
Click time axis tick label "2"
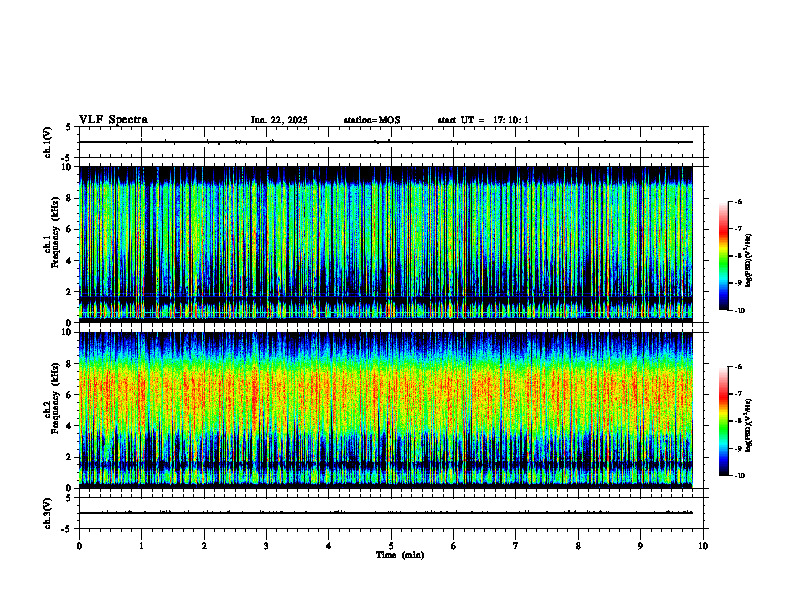pyautogui.click(x=204, y=546)
